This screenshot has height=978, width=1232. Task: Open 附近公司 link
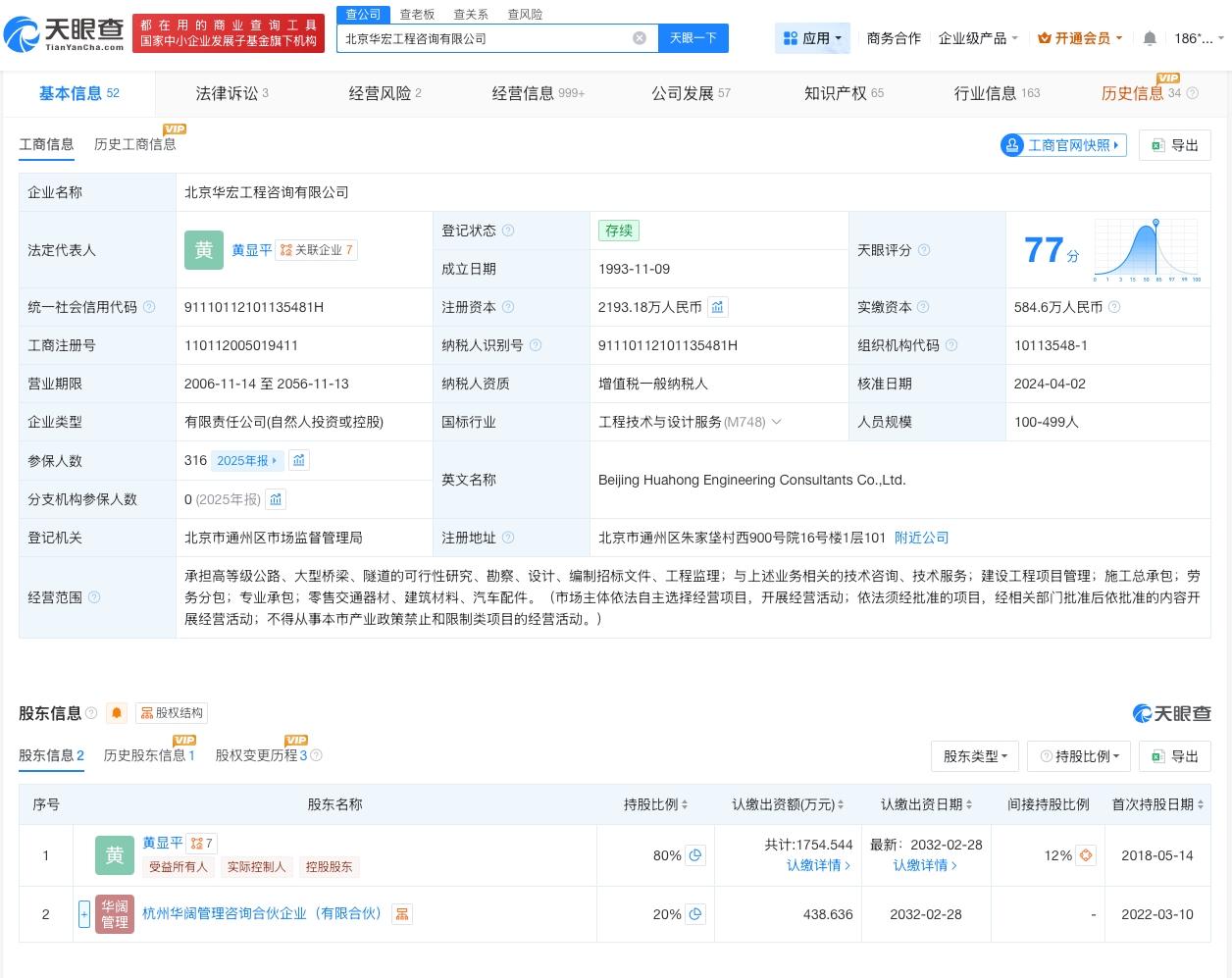click(x=921, y=538)
